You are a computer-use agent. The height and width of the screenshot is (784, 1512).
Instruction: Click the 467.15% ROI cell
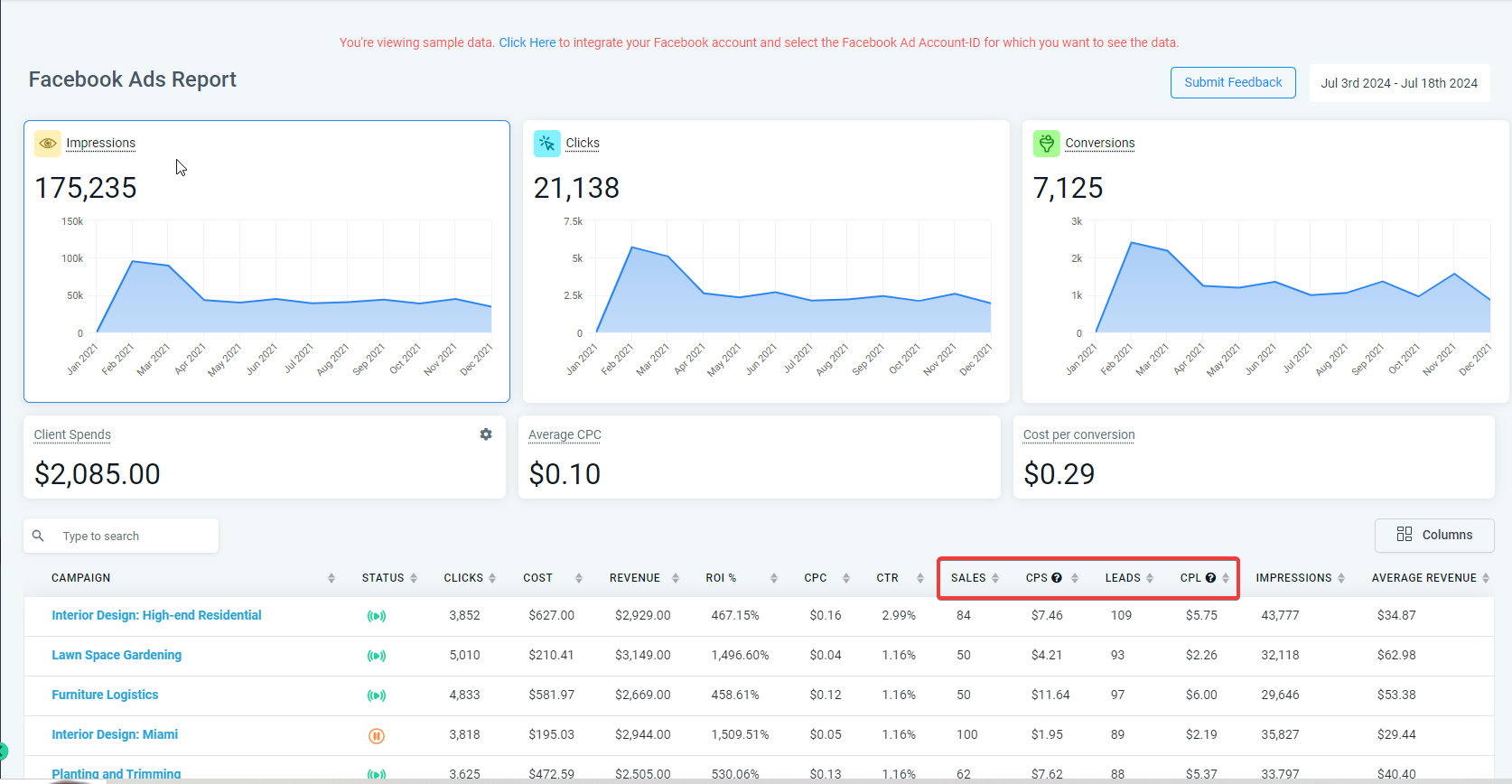[x=734, y=615]
